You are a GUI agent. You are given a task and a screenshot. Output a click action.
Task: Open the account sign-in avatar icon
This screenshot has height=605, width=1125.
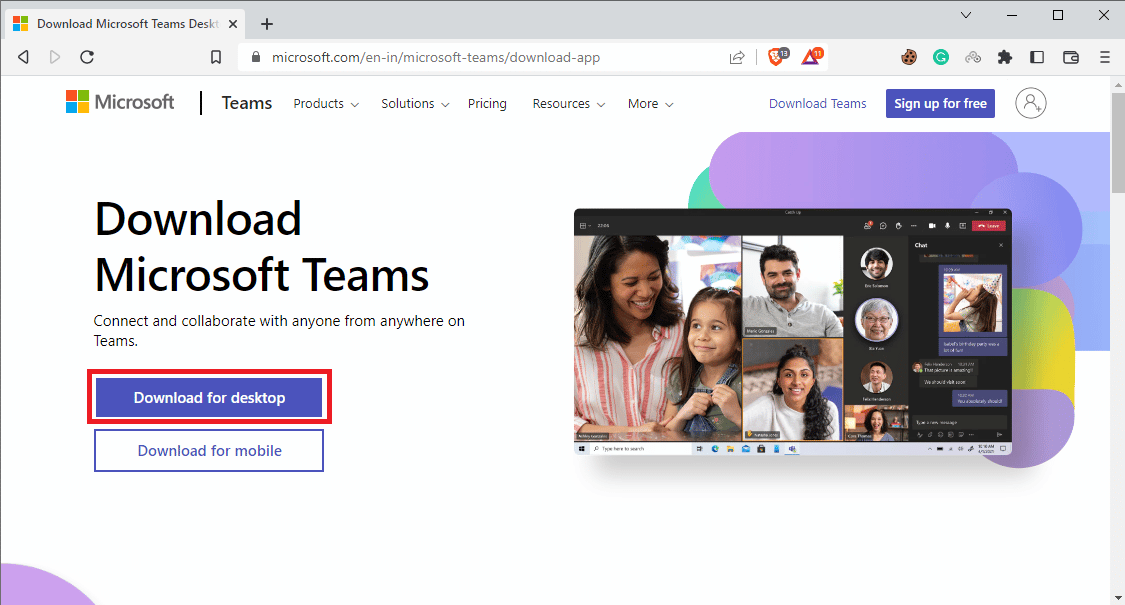point(1031,103)
